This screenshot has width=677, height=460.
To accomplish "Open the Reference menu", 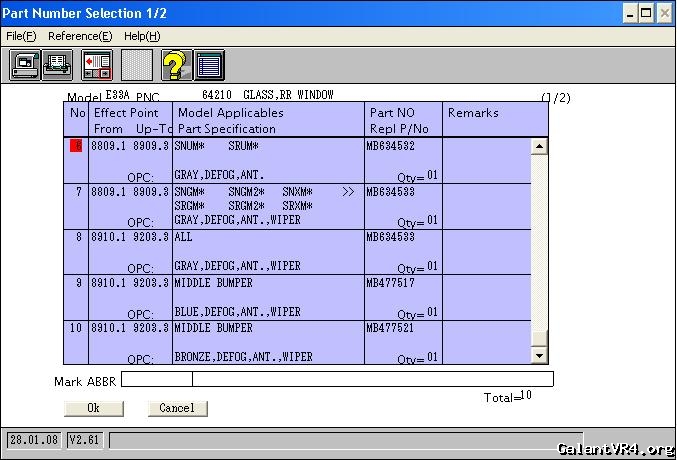I will coord(80,36).
